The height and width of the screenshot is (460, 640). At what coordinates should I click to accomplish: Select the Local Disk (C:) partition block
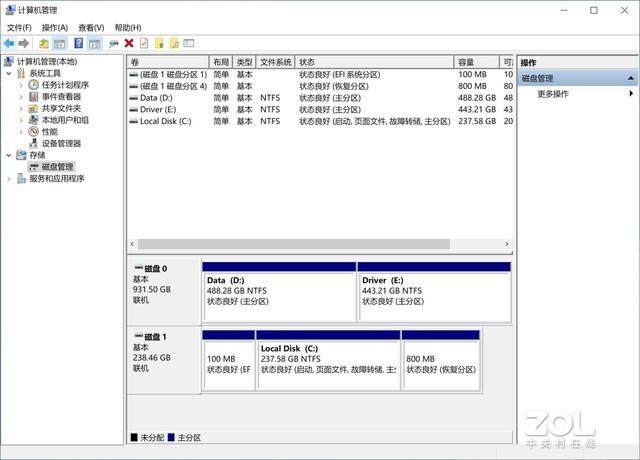[328, 360]
